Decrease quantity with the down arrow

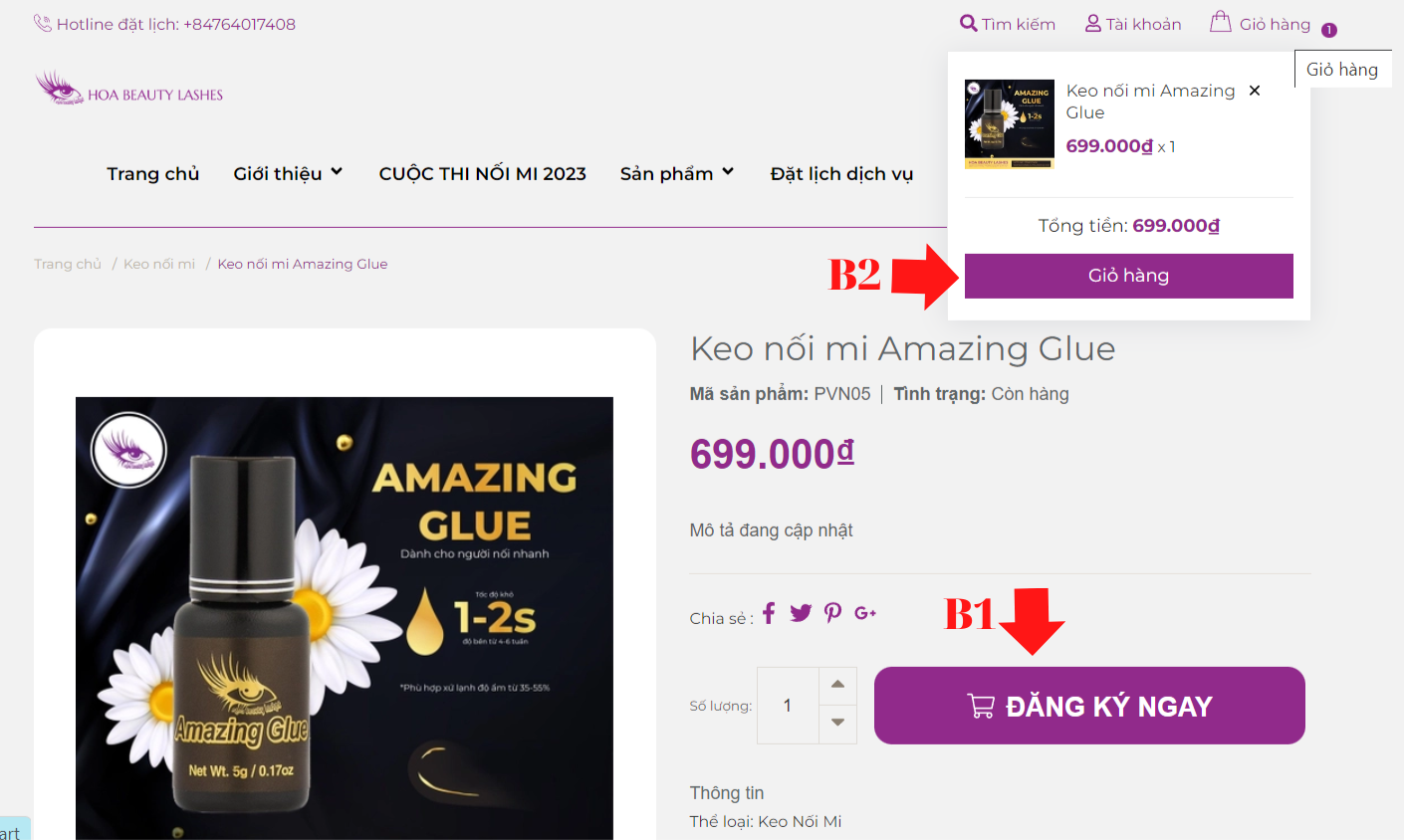click(x=837, y=724)
